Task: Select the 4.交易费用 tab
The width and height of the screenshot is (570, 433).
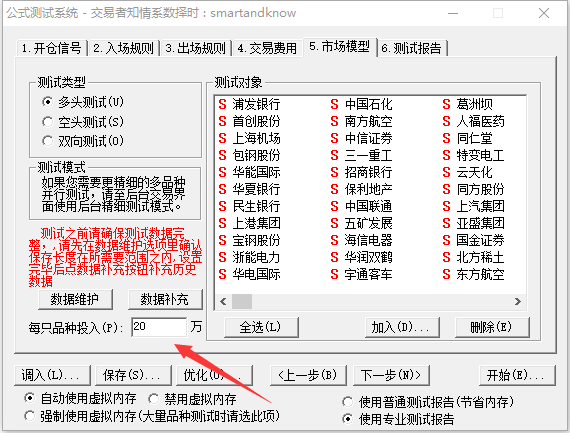Action: coord(267,48)
